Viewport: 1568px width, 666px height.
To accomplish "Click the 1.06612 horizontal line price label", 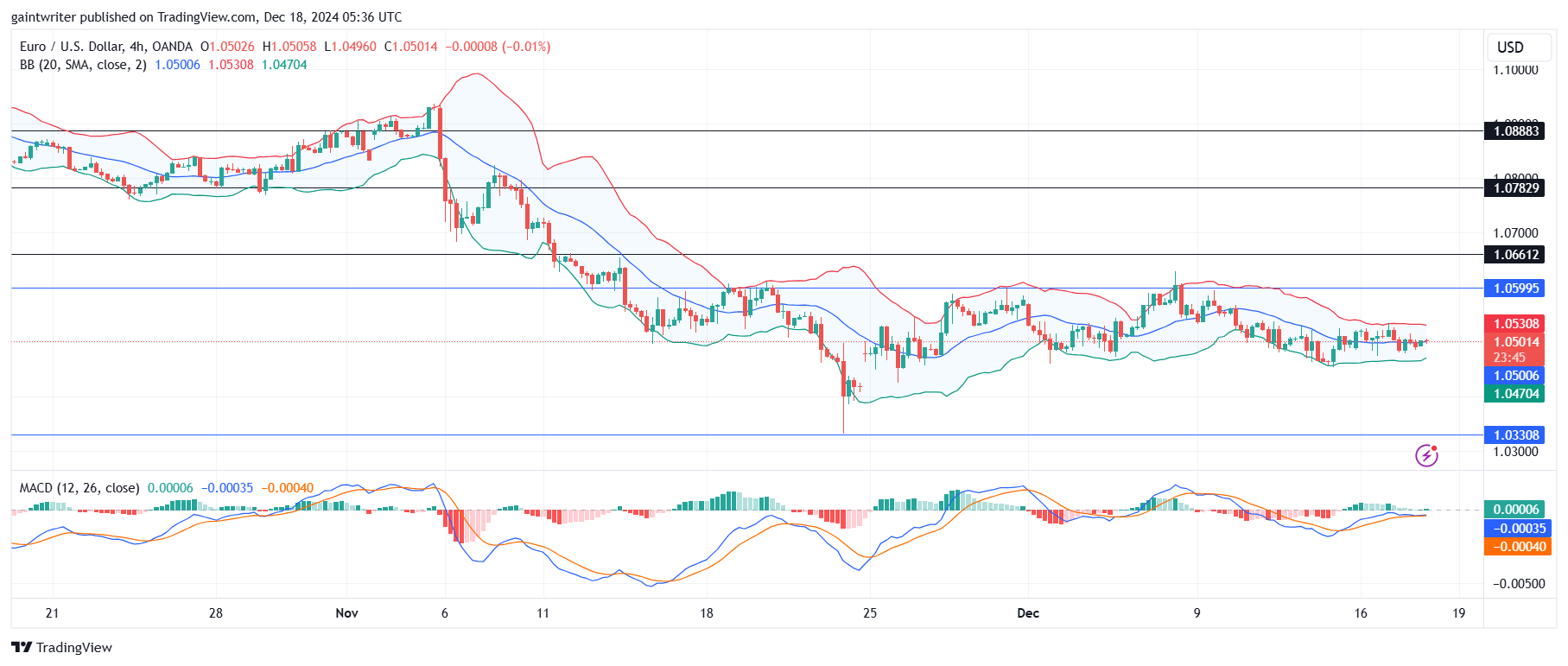I will pos(1516,255).
